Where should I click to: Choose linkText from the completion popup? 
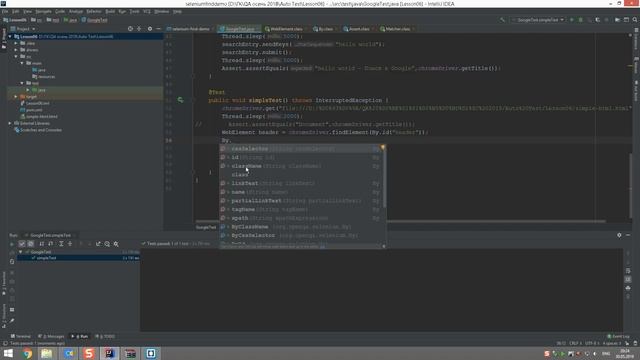[x=300, y=183]
